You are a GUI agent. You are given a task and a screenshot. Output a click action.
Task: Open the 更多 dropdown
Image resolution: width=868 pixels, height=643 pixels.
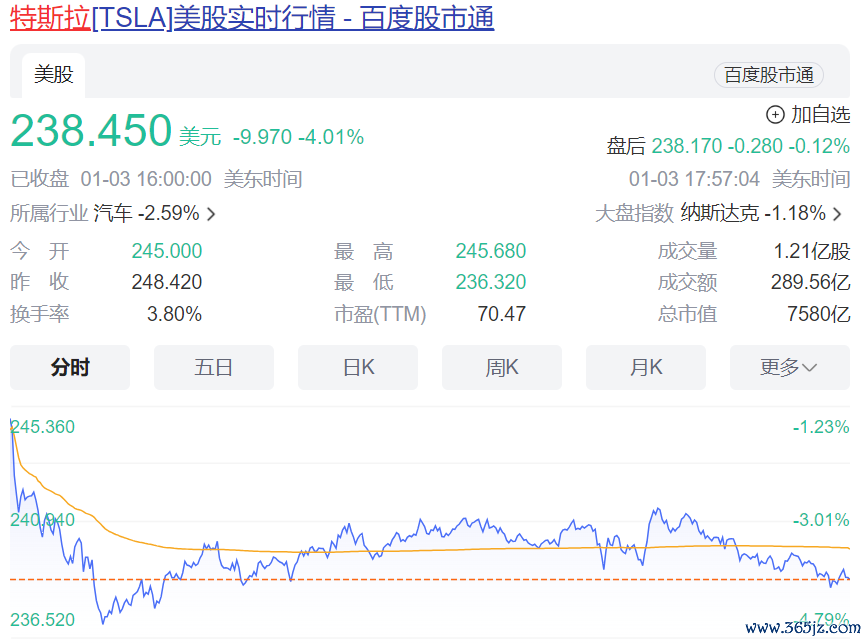790,367
